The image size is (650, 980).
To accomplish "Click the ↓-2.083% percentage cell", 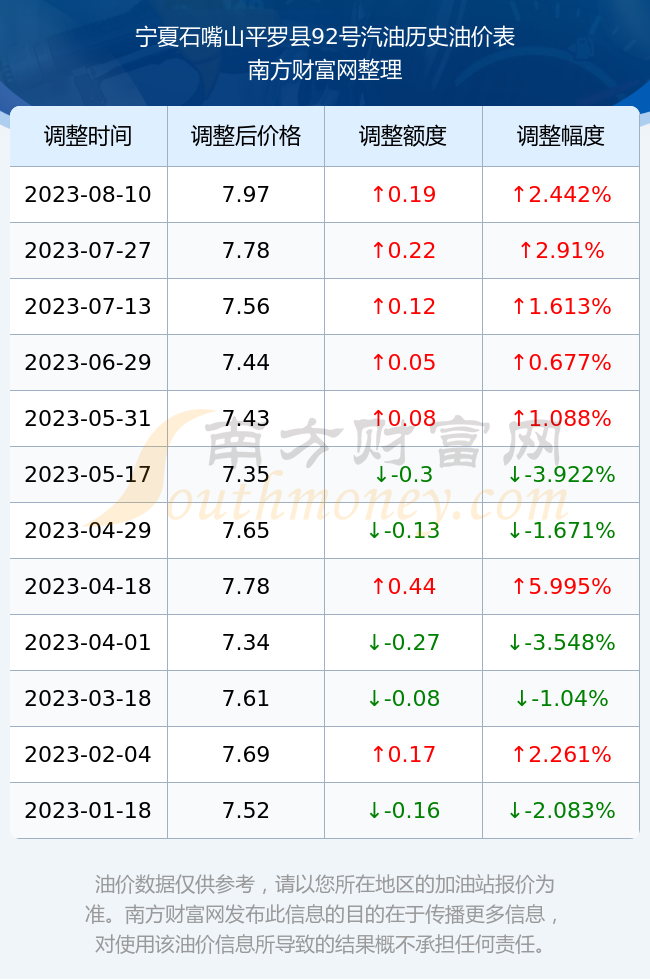I will pos(561,810).
